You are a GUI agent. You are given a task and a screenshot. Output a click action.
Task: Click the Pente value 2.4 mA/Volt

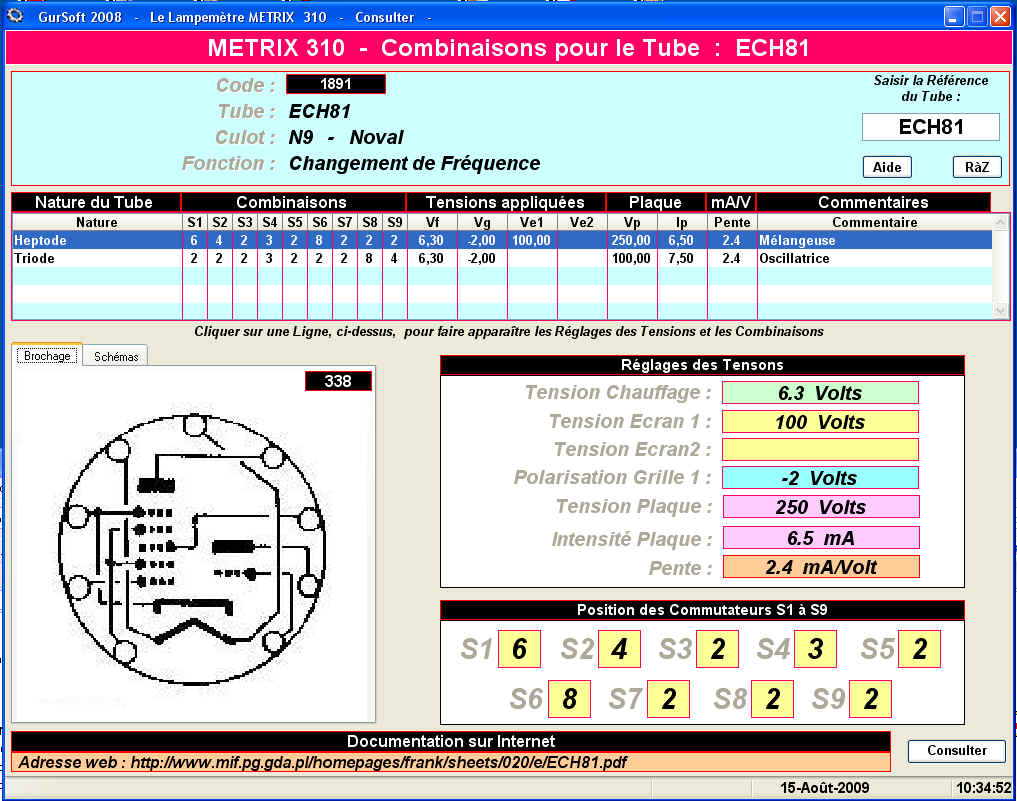point(820,567)
